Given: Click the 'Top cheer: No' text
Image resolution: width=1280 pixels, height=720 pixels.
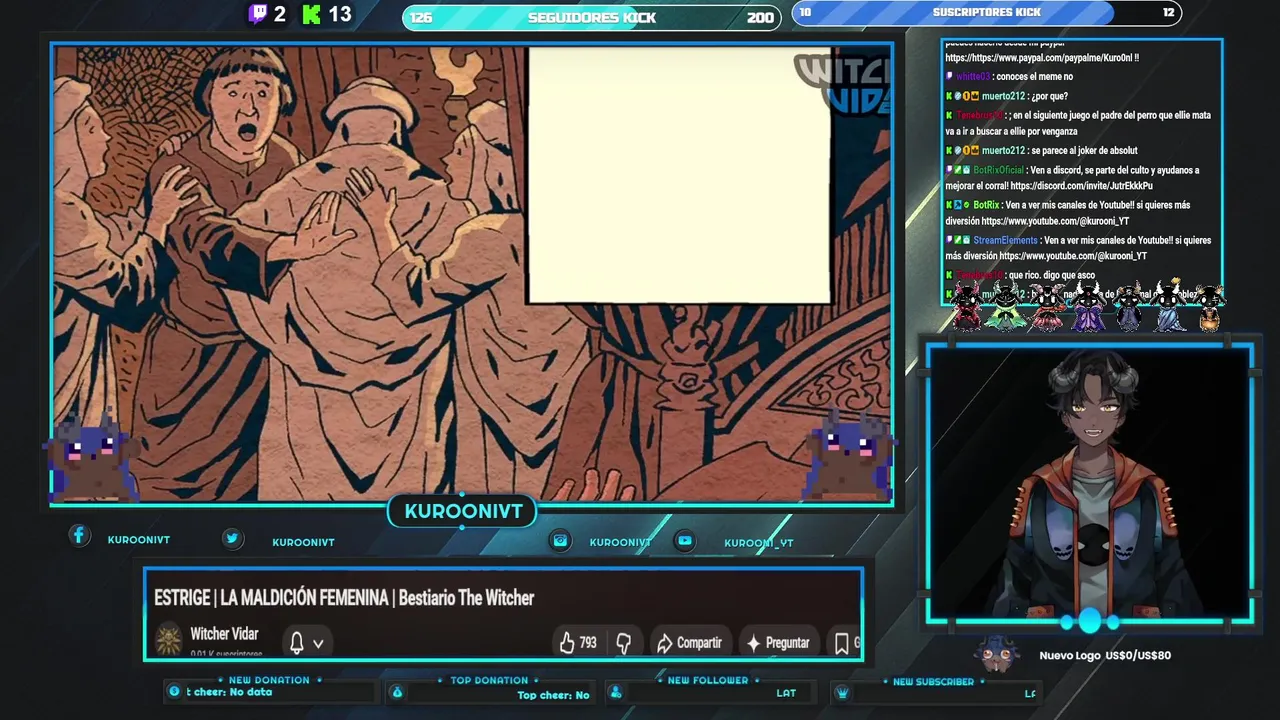Looking at the screenshot, I should (553, 695).
